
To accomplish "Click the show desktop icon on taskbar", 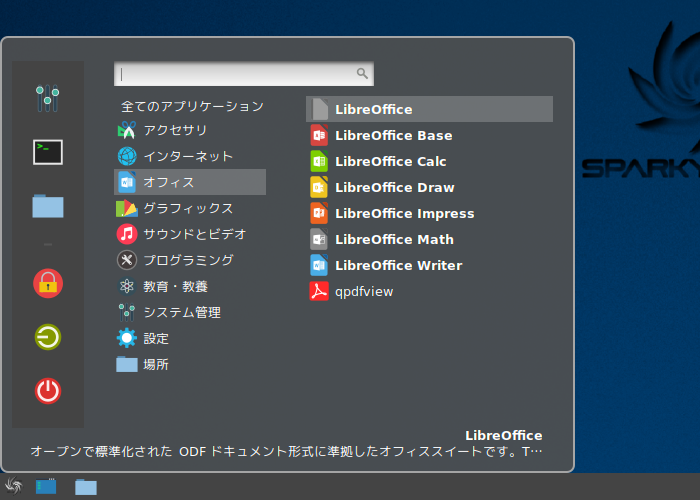I will coord(46,486).
